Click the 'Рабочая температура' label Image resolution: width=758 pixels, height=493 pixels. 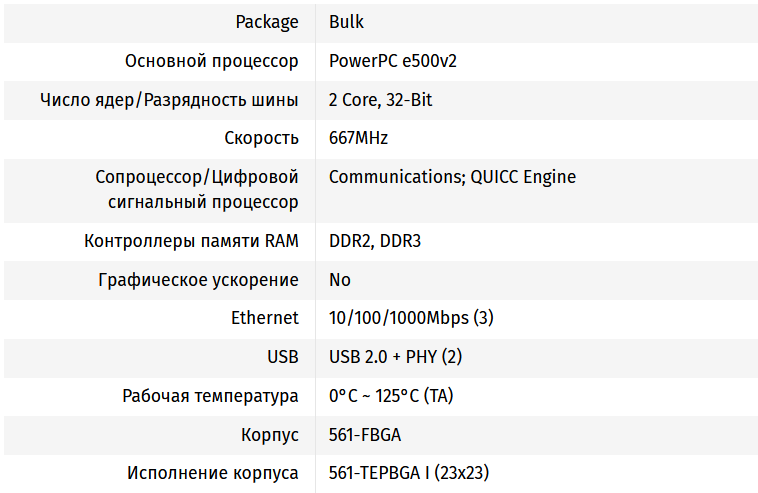click(x=210, y=396)
